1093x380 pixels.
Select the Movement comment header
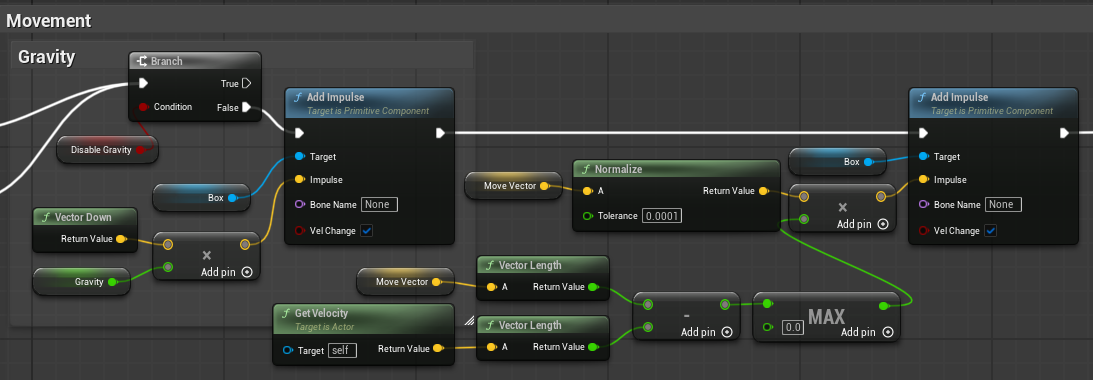[x=48, y=20]
